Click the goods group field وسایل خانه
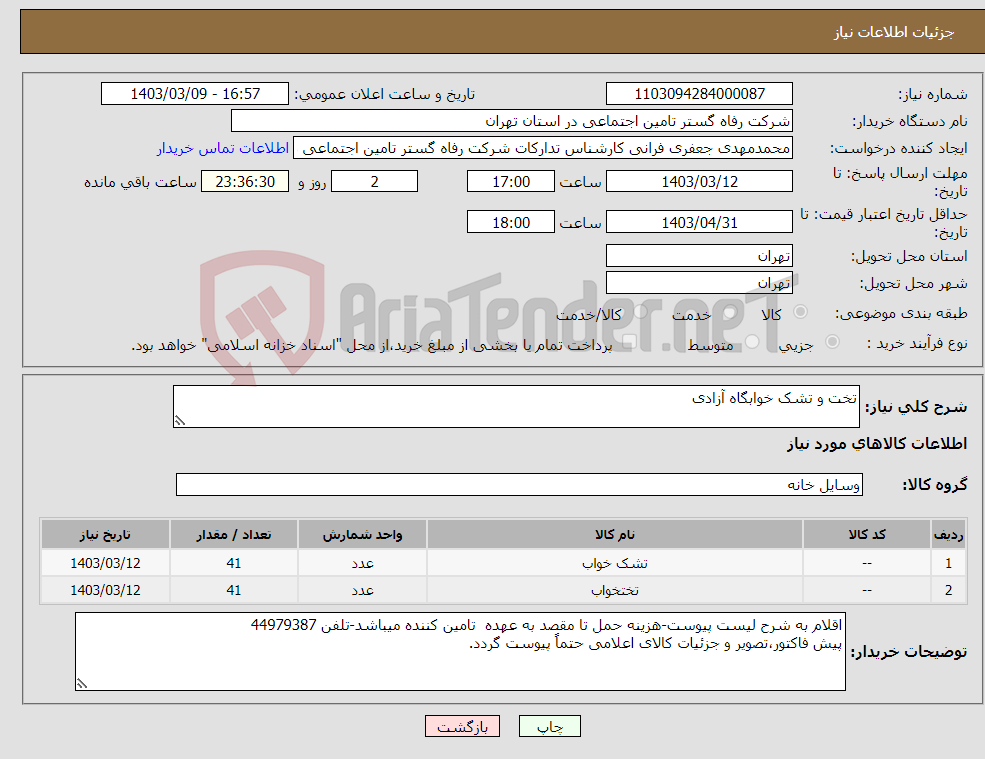 (x=520, y=484)
